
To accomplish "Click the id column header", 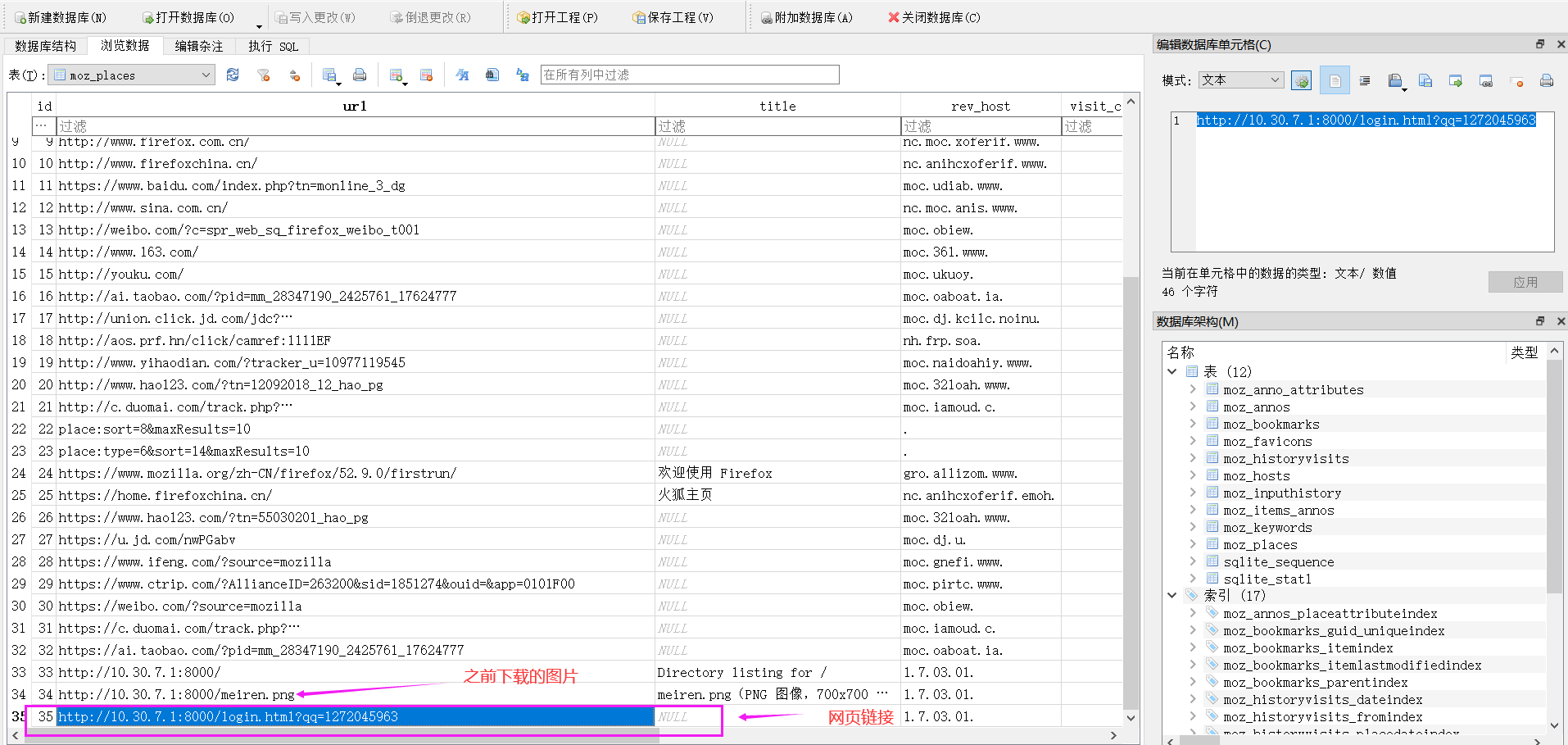I will pos(44,106).
